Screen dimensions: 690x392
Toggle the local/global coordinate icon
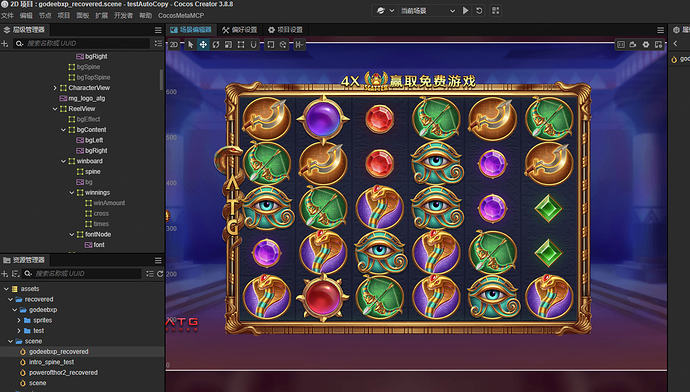283,44
